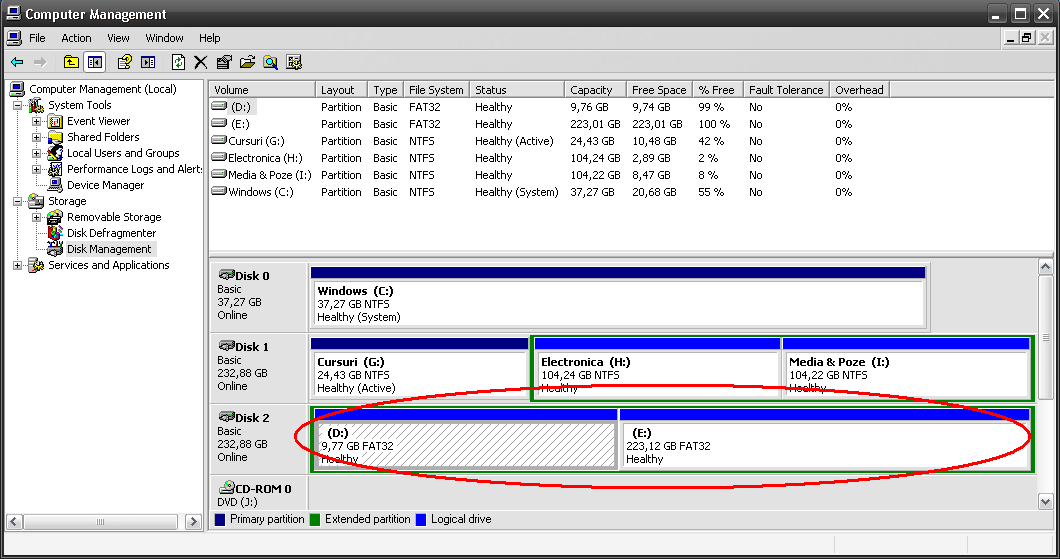Click the Forward arrow toolbar icon
1060x559 pixels.
[x=40, y=62]
